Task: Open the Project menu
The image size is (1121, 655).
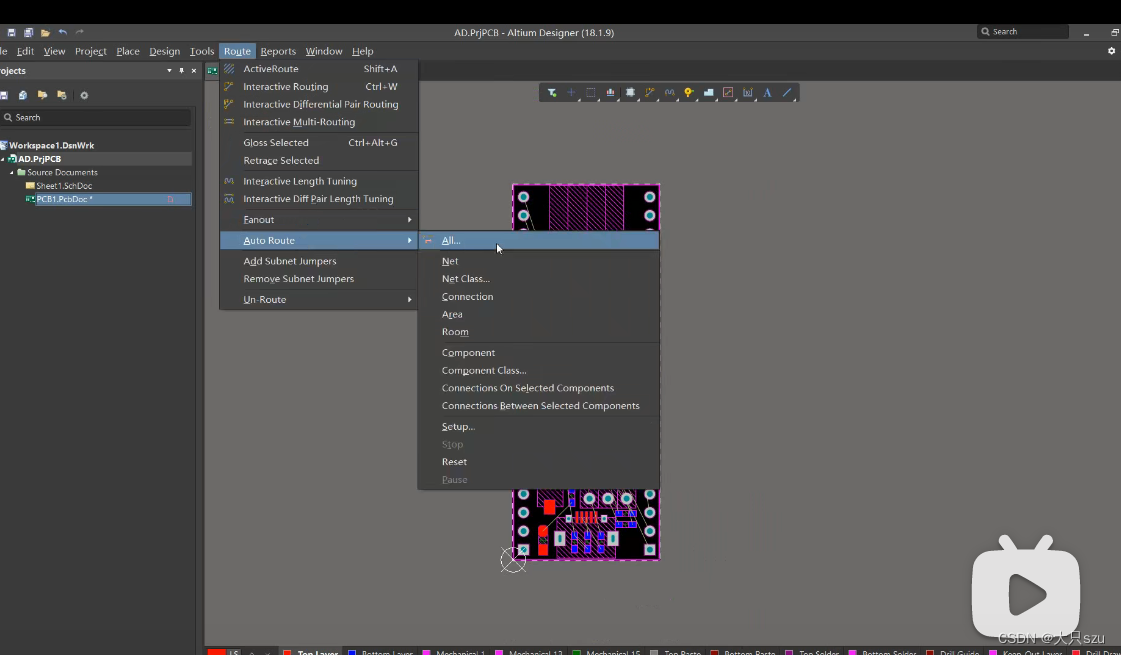Action: coord(91,51)
